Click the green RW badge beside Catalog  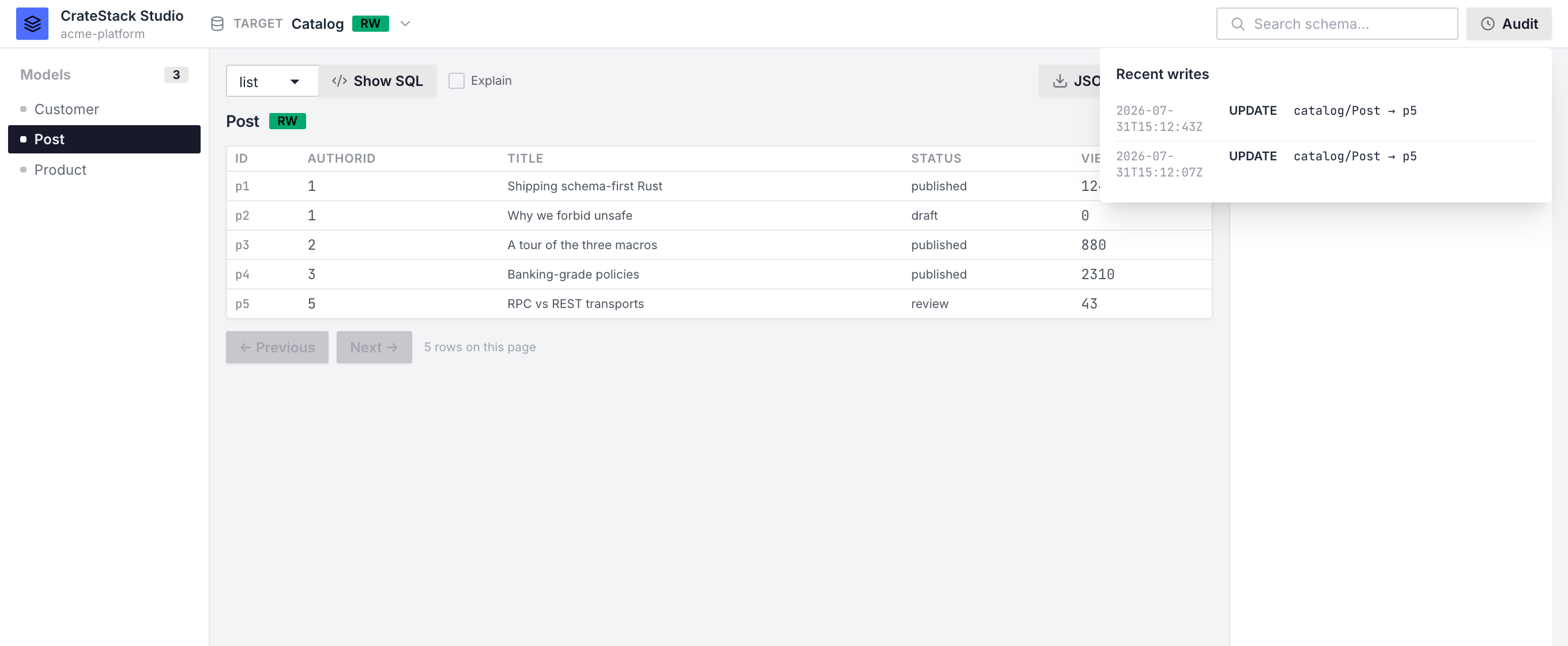[x=370, y=24]
